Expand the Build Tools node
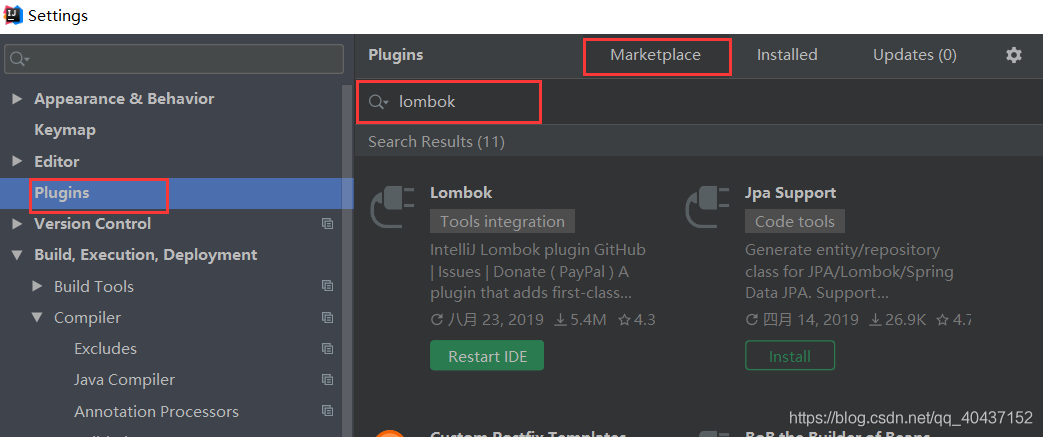 (x=37, y=287)
